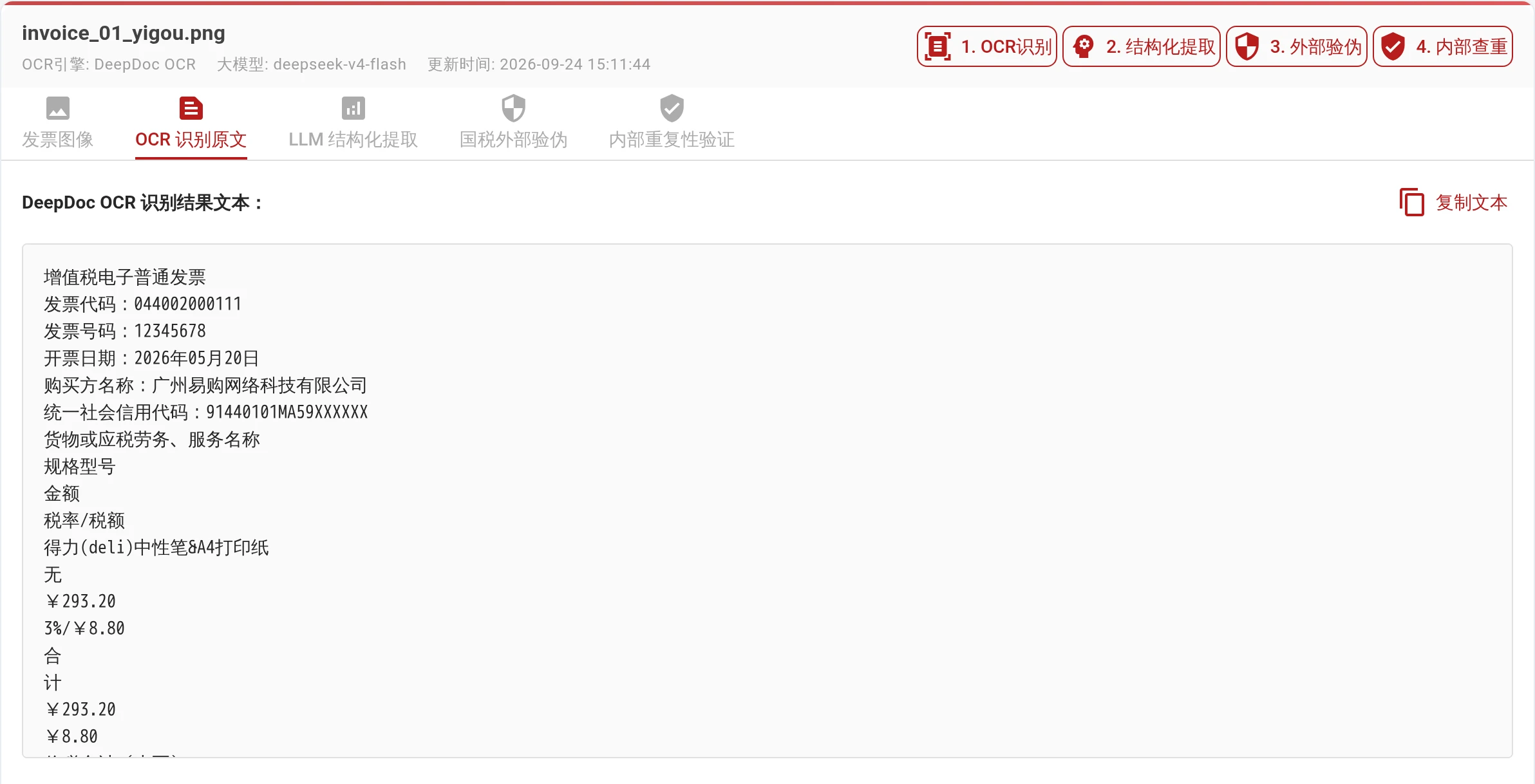
Task: Click document icon above OCR 识别原文
Action: pyautogui.click(x=191, y=108)
